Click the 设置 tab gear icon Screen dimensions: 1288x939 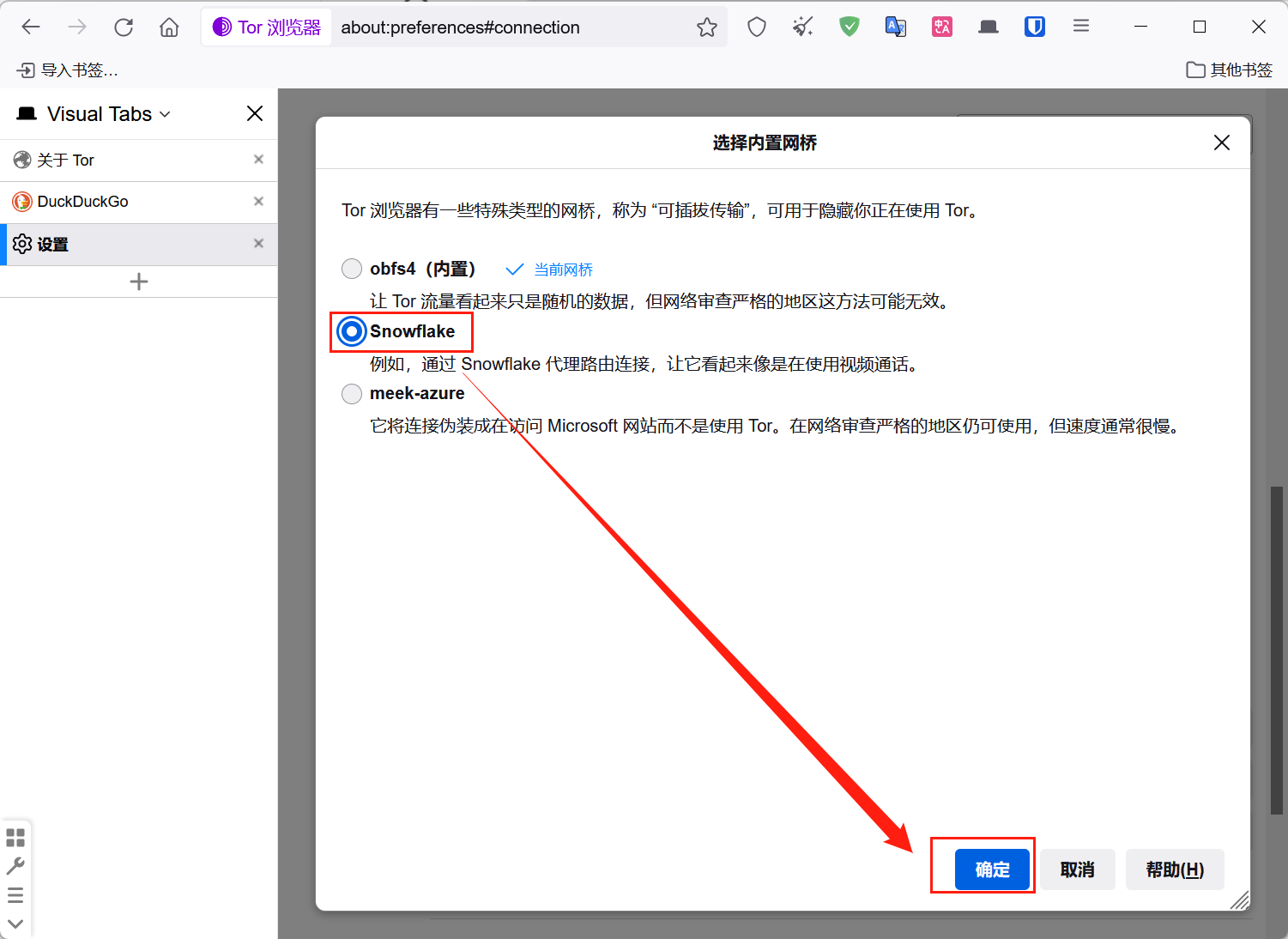(22, 244)
